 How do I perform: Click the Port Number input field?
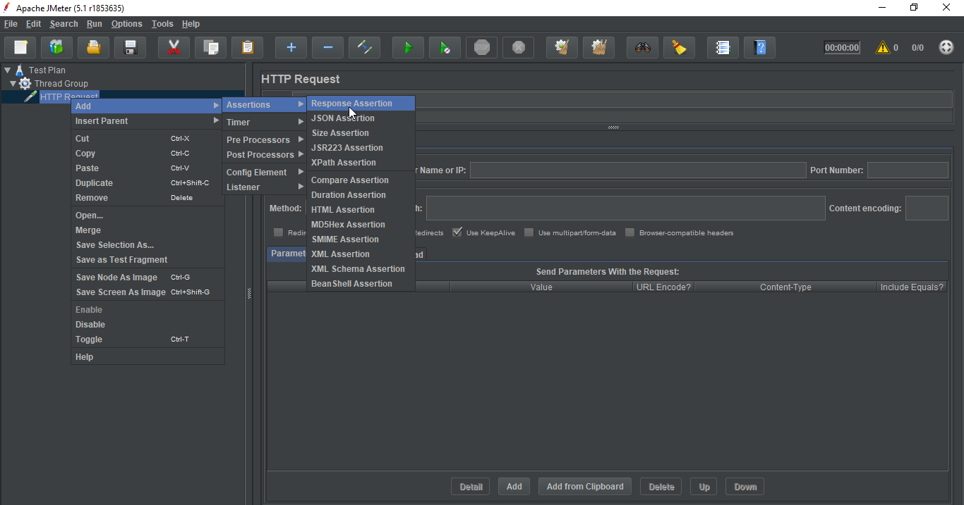[907, 170]
